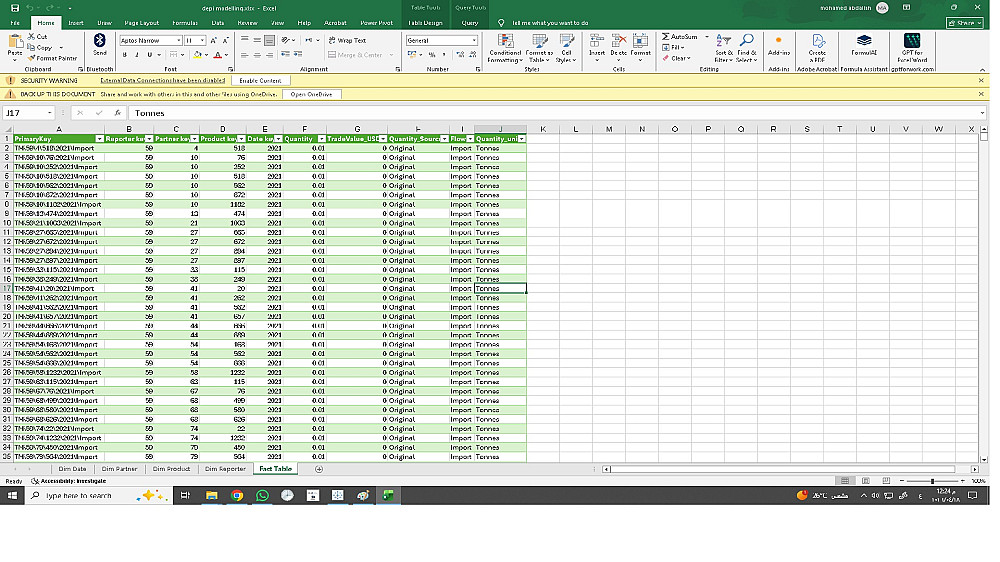1000x562 pixels.
Task: Switch to the Dim Product sheet tab
Action: (x=172, y=469)
